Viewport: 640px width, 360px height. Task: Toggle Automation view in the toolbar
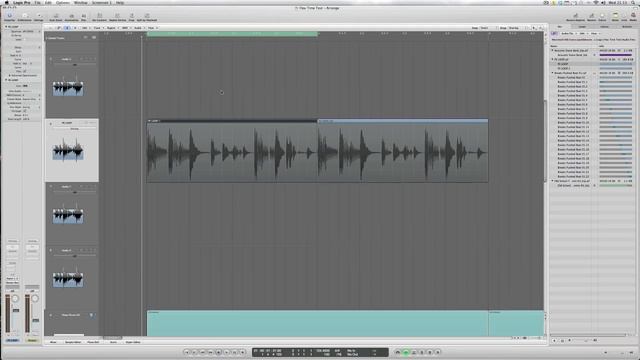71,17
